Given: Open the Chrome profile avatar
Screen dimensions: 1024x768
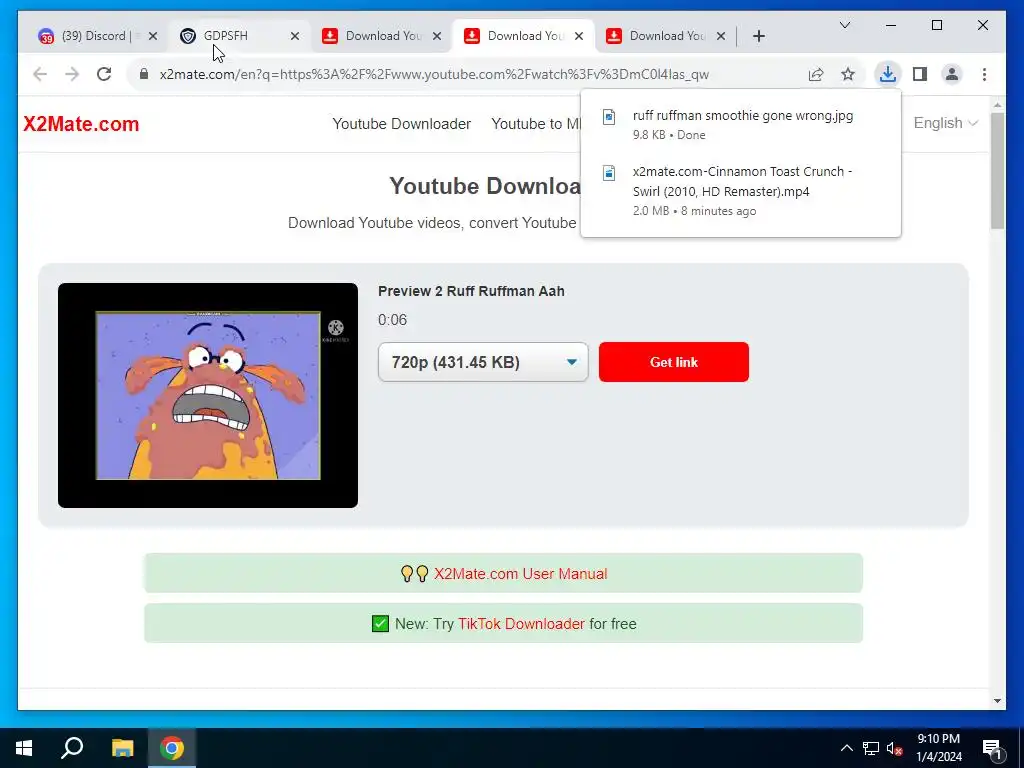Looking at the screenshot, I should coord(952,74).
